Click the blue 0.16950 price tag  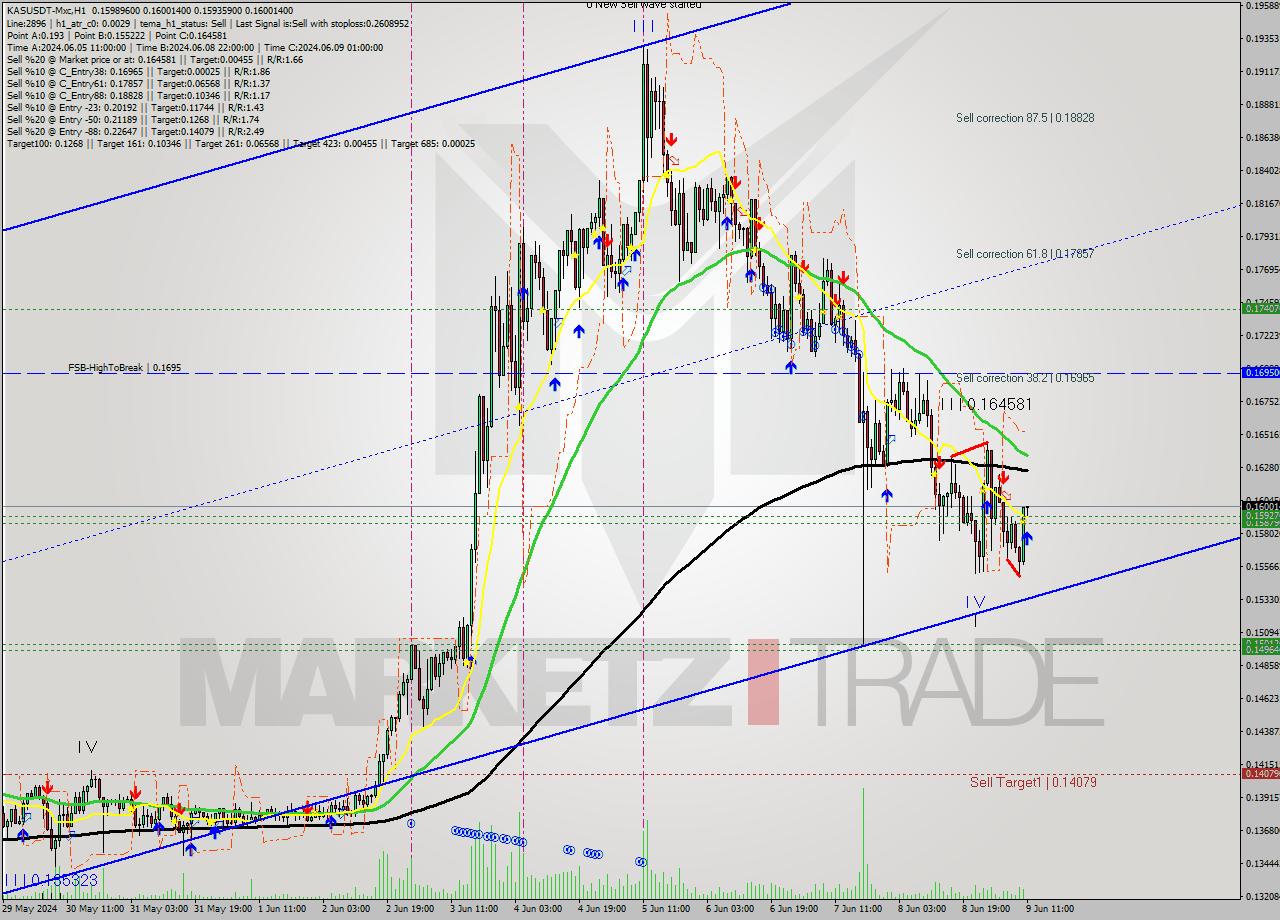(x=1260, y=372)
